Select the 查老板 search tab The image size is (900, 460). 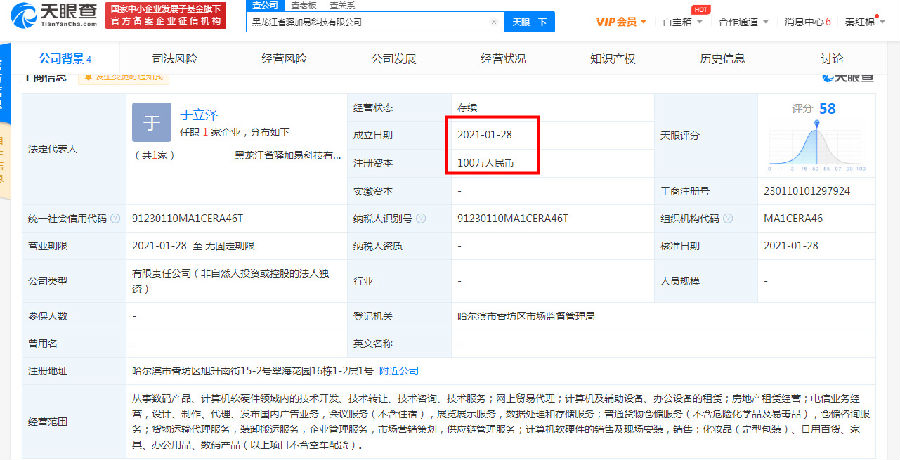(302, 5)
